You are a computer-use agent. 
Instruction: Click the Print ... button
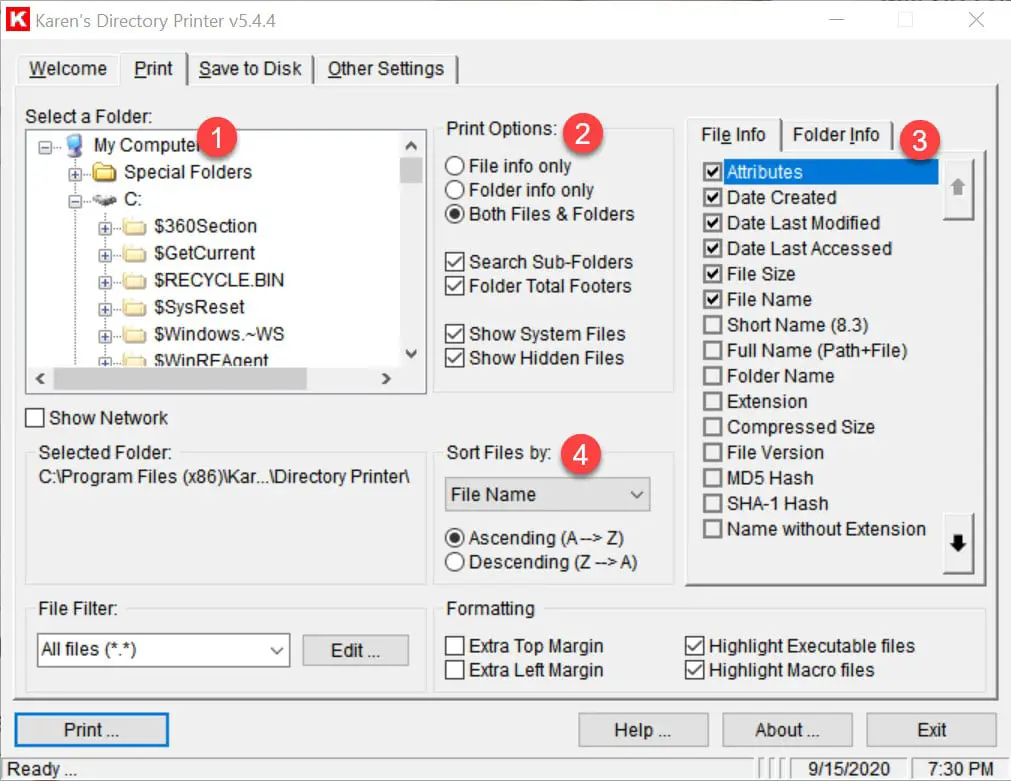click(92, 730)
